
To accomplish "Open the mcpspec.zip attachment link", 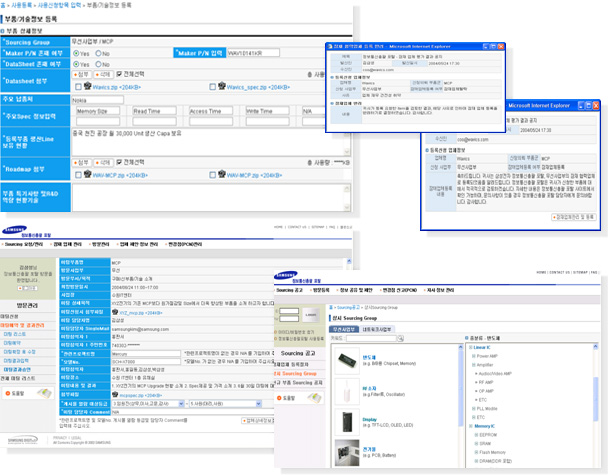I will tap(141, 395).
